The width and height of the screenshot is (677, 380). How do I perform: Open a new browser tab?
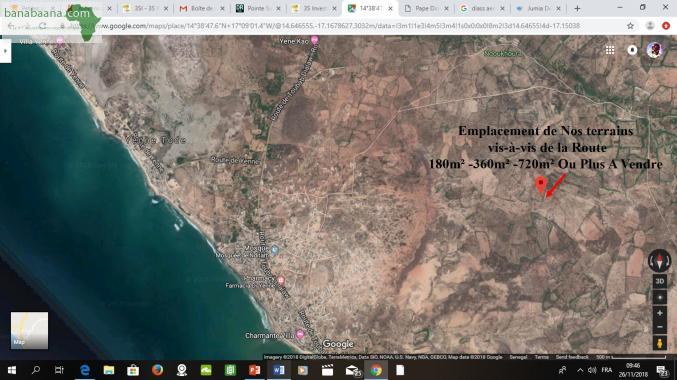(577, 8)
